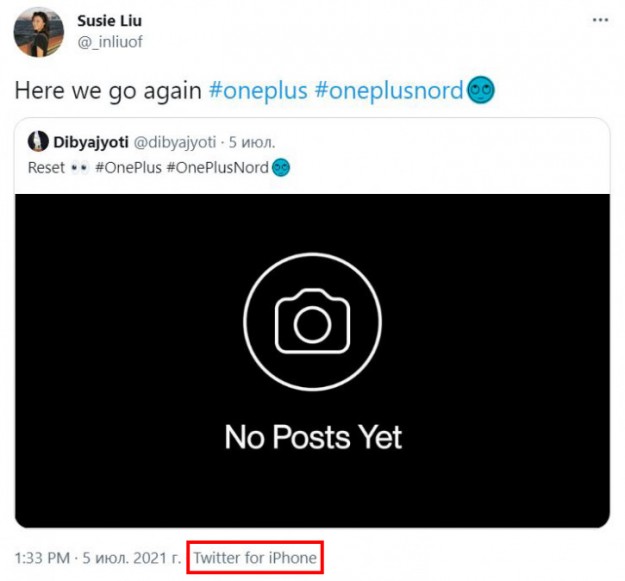The image size is (625, 581).
Task: Click the 1:33 PM timestamp
Action: [40, 558]
